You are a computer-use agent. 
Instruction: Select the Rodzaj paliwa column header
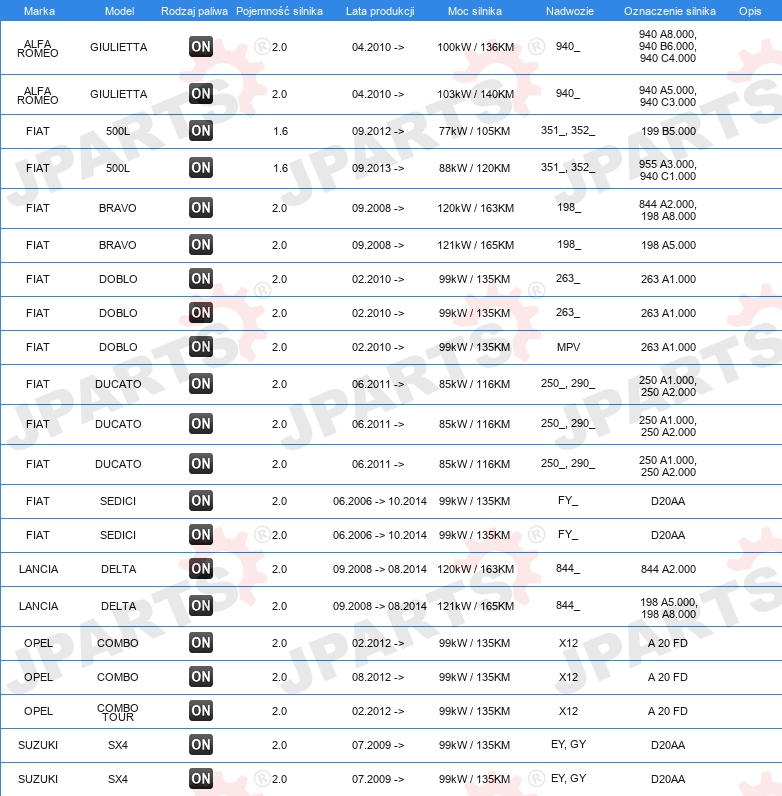pos(194,11)
